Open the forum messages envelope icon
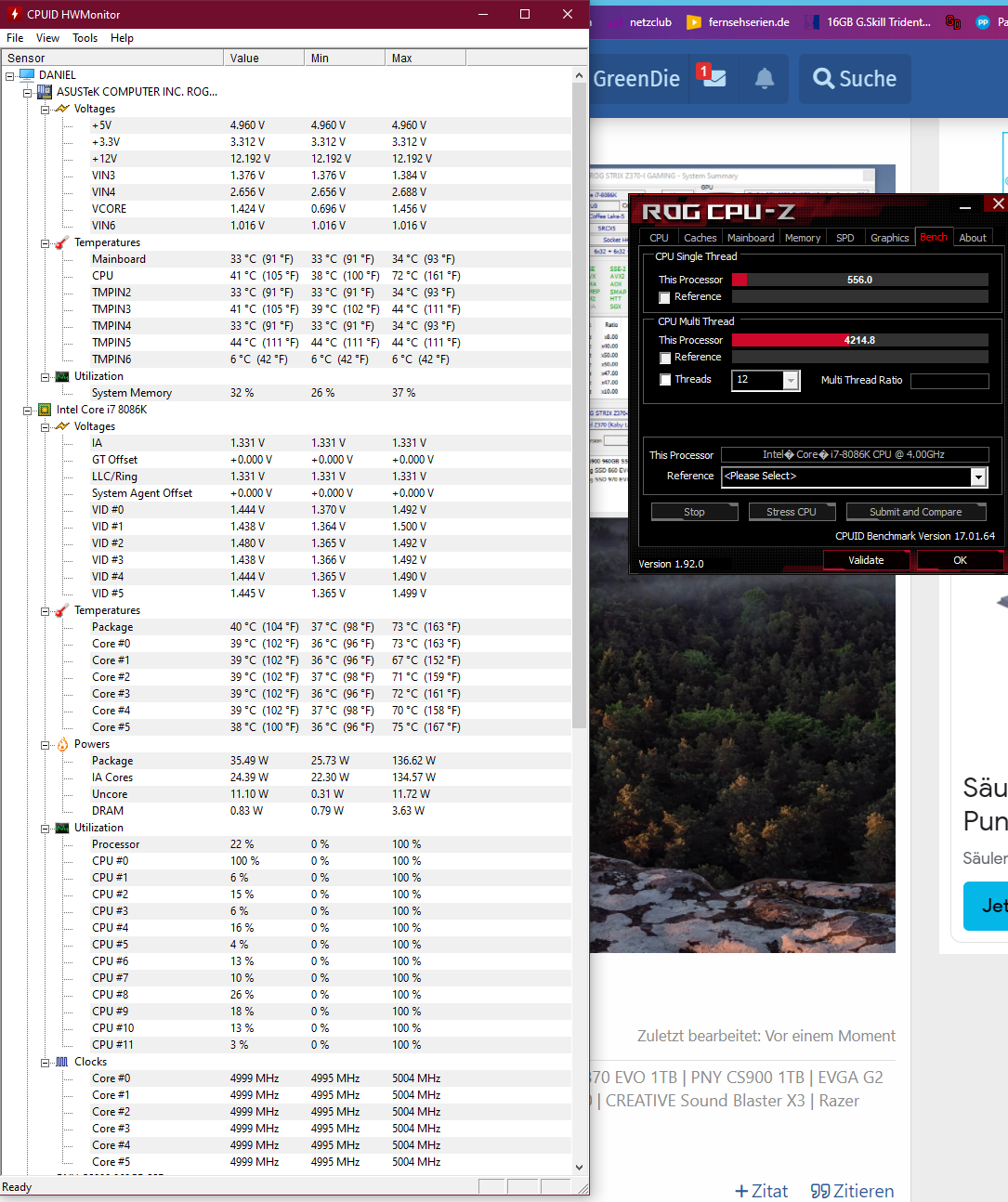The image size is (1008, 1202). [713, 78]
